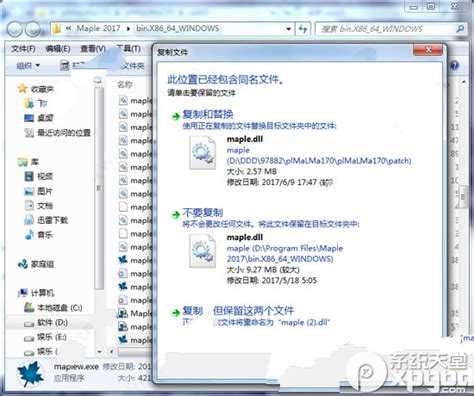Viewport: 474px width, 396px height.
Task: Click the 名称 column header
Action: coord(125,85)
